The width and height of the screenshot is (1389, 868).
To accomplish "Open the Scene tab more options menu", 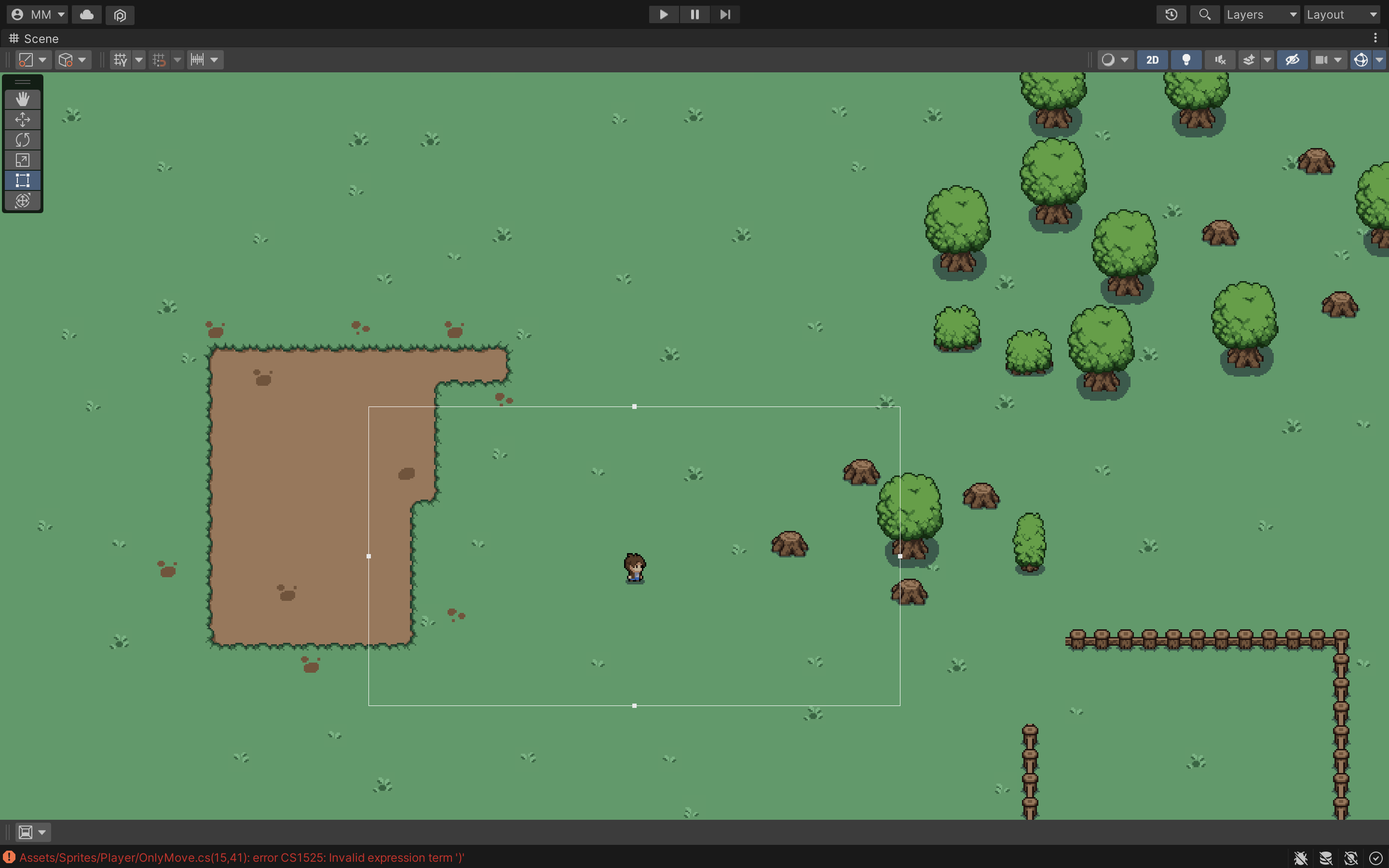I will pos(1375,38).
